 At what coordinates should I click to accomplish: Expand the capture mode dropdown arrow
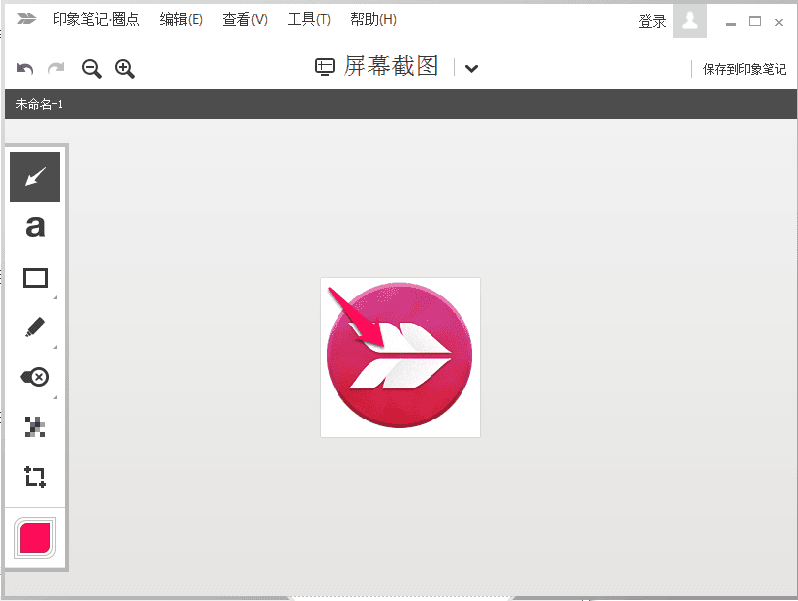pos(472,68)
